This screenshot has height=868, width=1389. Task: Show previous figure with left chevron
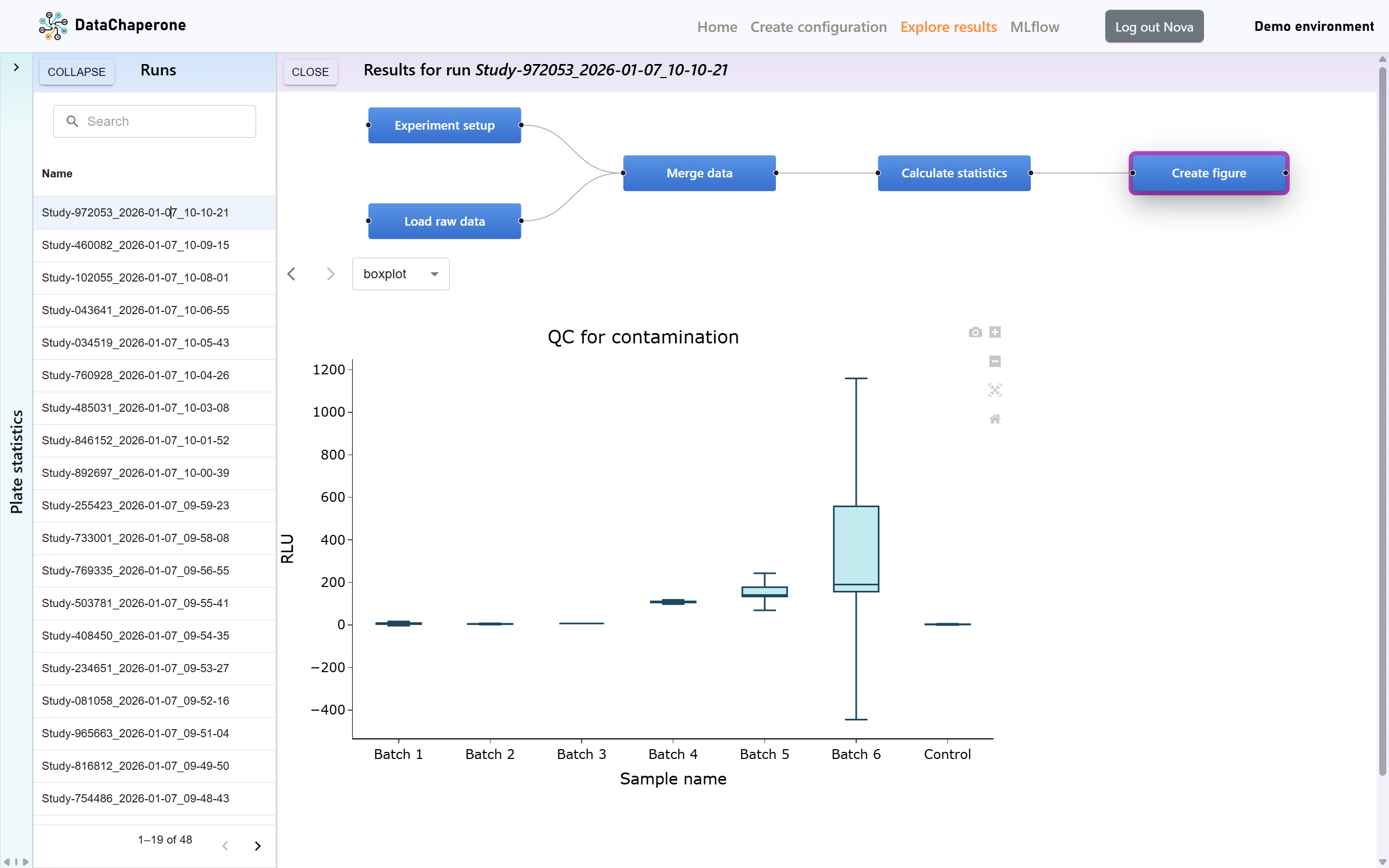pos(291,274)
